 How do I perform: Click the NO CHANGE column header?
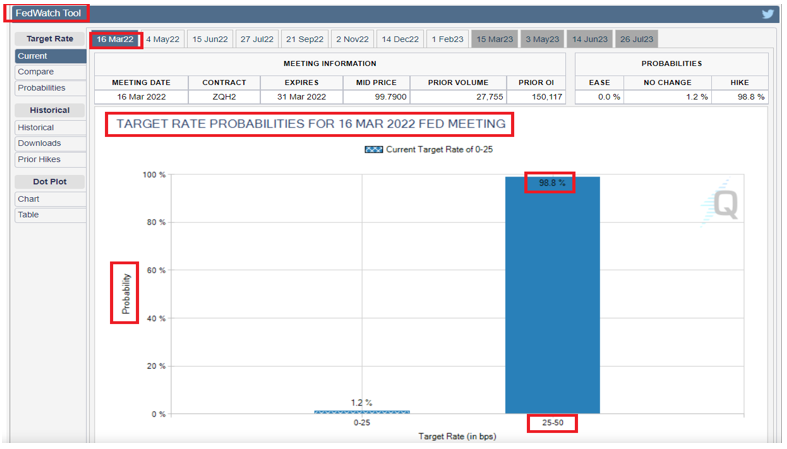tap(667, 82)
